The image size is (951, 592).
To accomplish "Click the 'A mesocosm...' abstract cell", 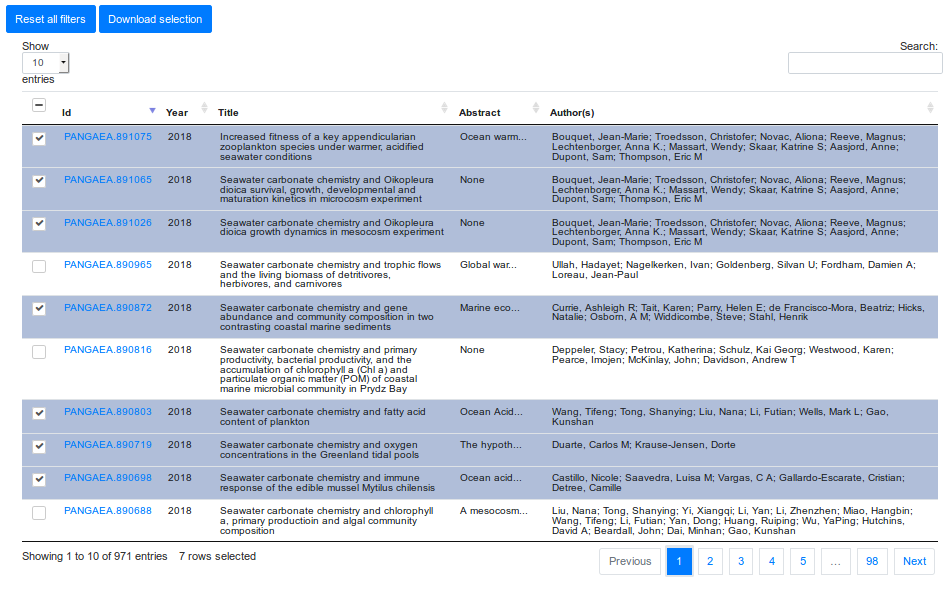I will (494, 511).
